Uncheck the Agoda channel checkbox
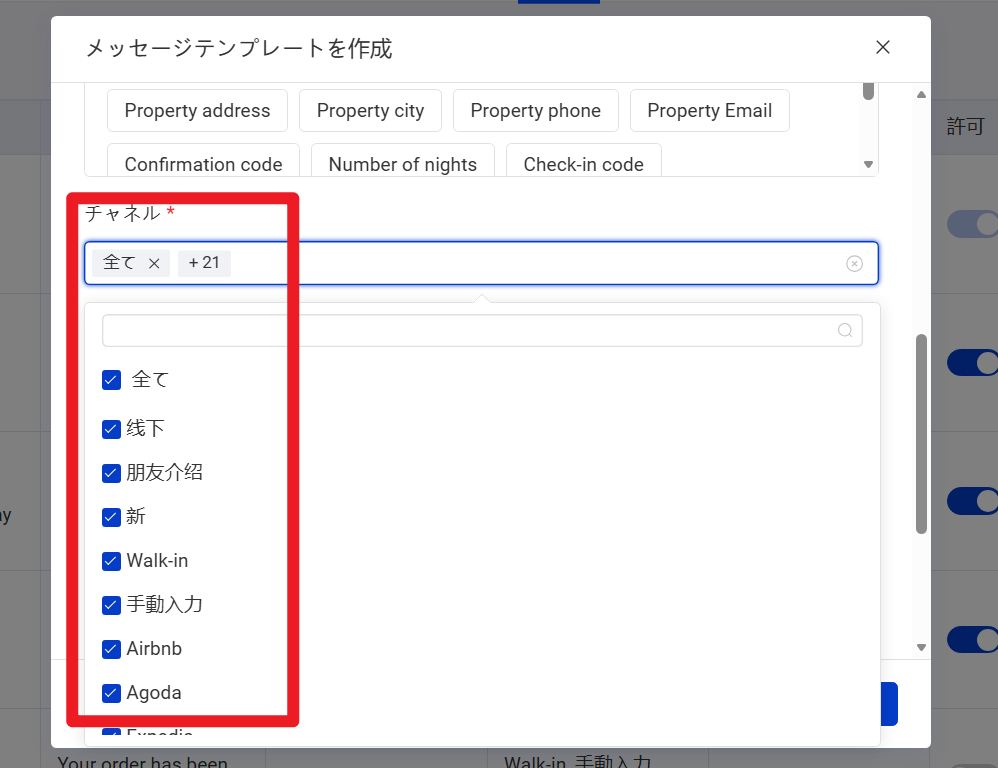Screen dimensions: 998x768 [111, 693]
